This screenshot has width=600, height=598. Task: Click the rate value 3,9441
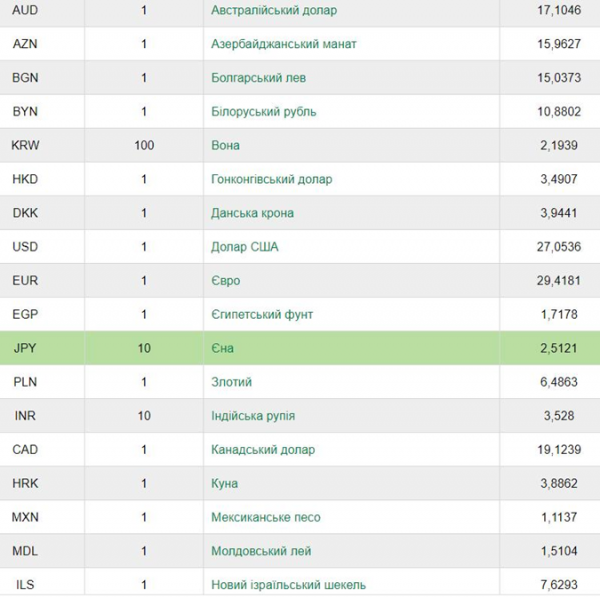point(559,213)
